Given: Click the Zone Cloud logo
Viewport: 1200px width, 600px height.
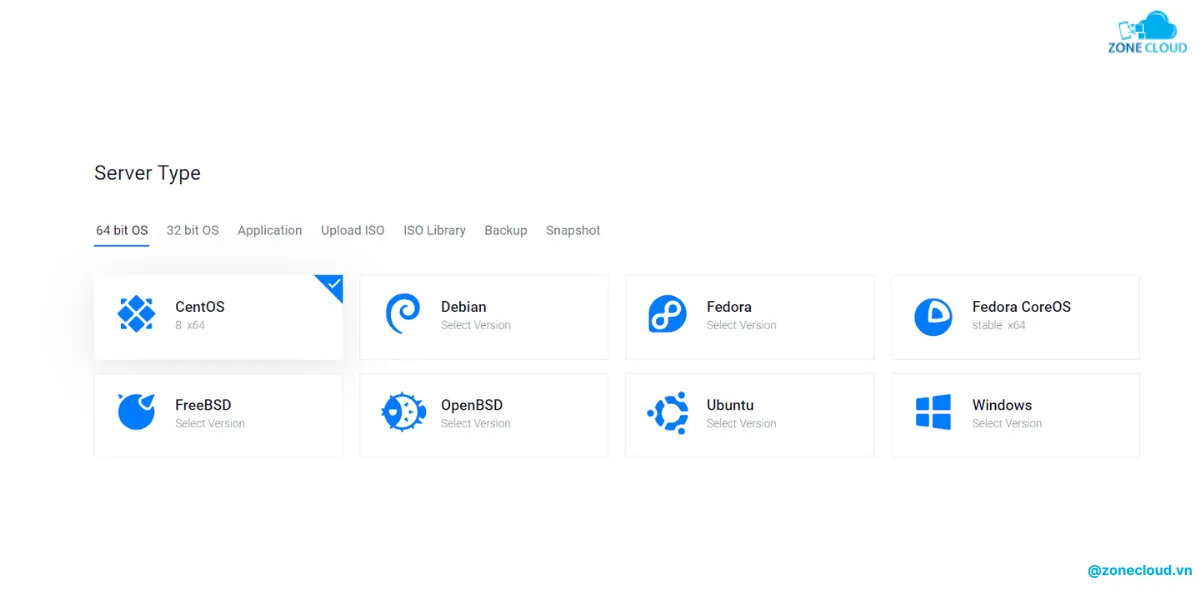Looking at the screenshot, I should [1146, 33].
